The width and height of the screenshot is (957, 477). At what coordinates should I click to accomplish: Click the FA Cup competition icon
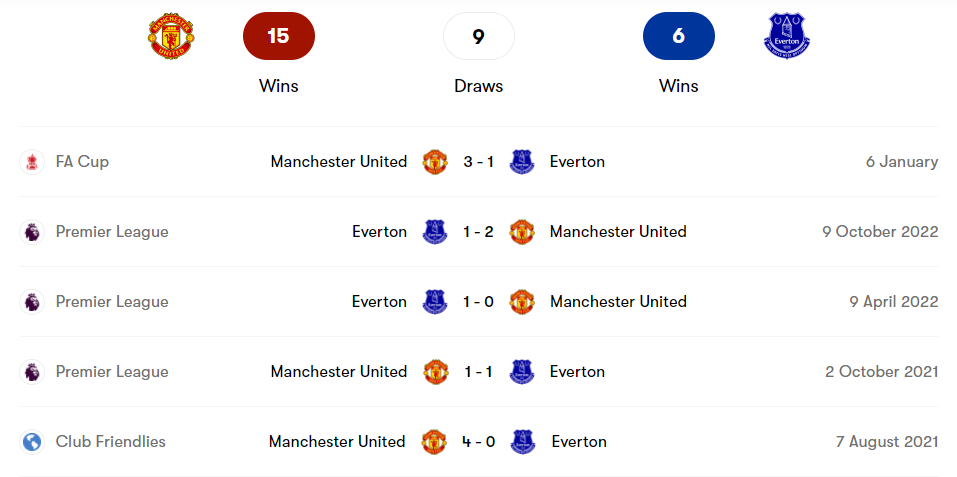tap(33, 162)
